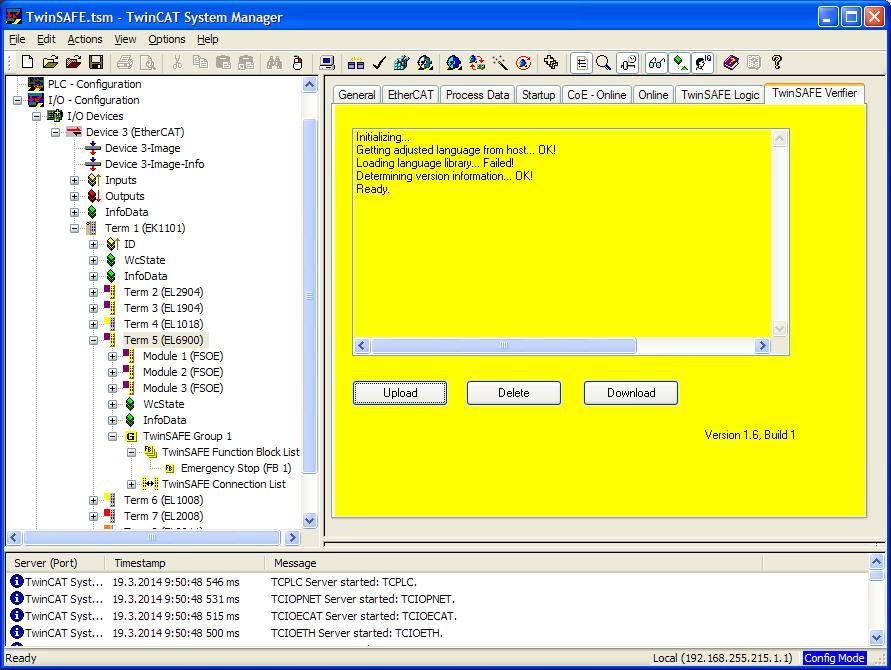Expand Term 7 (EL2008) node
Image resolution: width=891 pixels, height=670 pixels.
tap(93, 517)
